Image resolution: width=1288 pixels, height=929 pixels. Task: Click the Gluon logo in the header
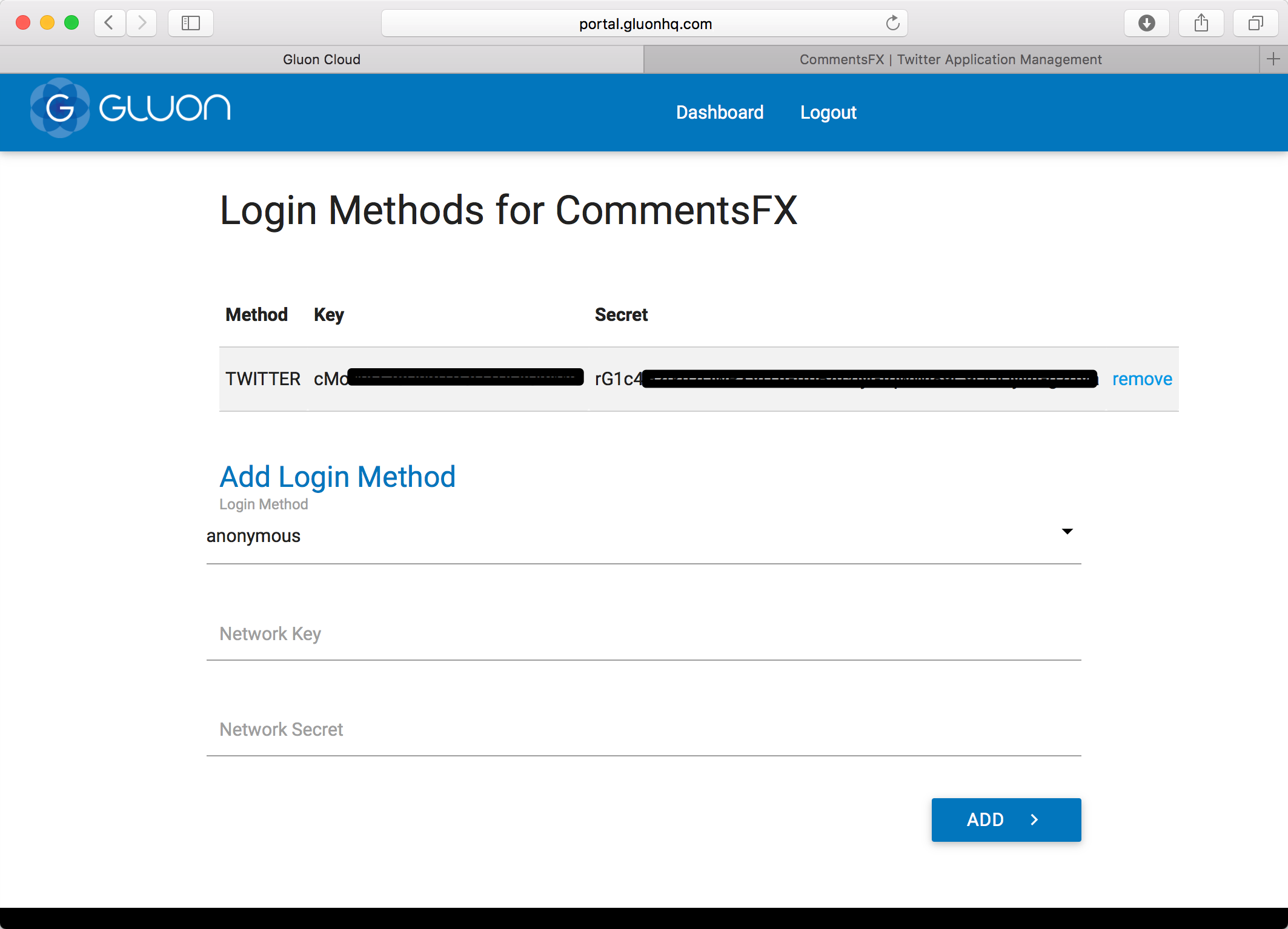[130, 108]
